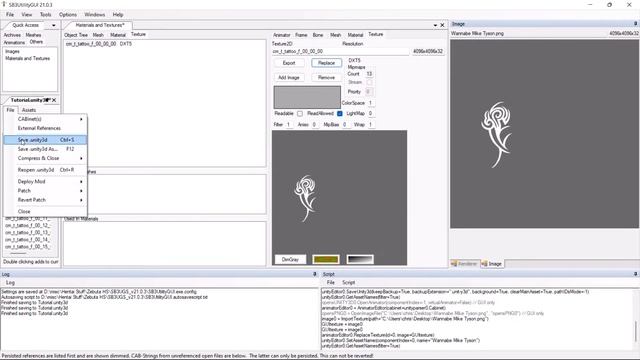Open the Tools menu in menu bar
640x360 pixels.
(x=46, y=15)
